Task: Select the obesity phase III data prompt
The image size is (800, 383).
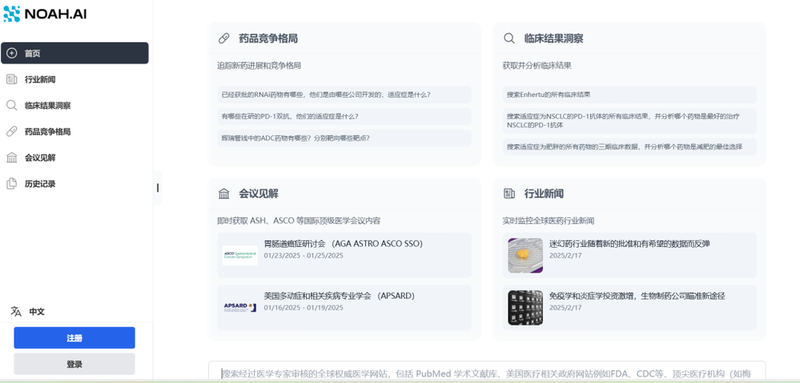Action: (630, 147)
